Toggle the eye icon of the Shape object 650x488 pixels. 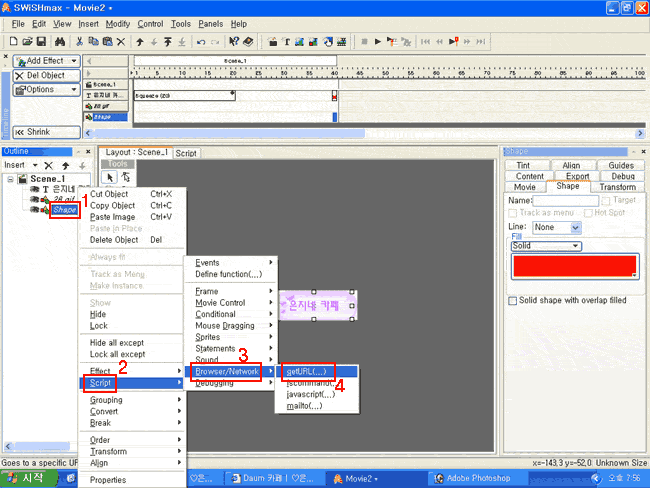[35, 209]
